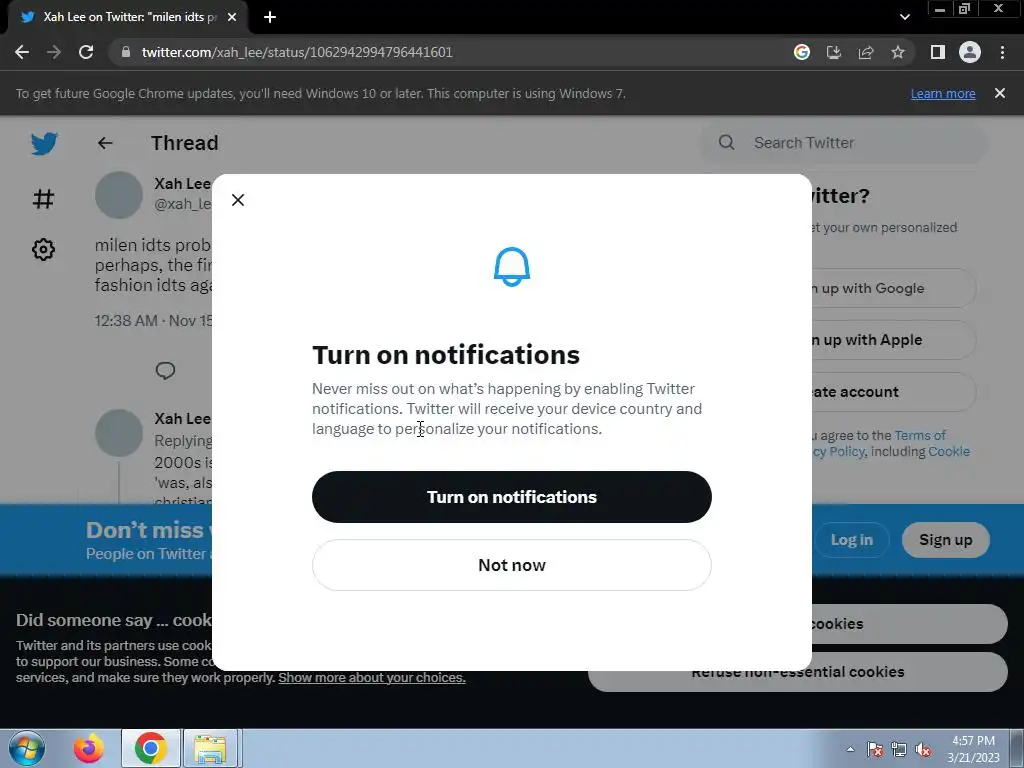This screenshot has width=1024, height=768.
Task: Show hidden system tray icons
Action: [x=850, y=749]
